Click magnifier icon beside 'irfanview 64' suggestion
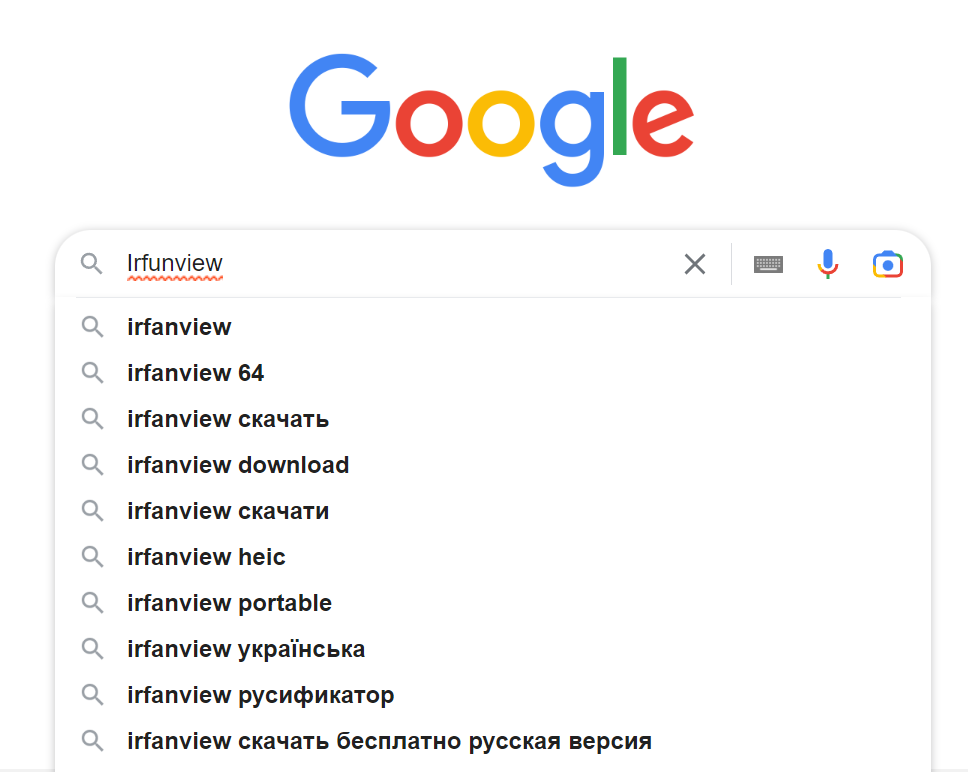The image size is (968, 772). pos(92,373)
